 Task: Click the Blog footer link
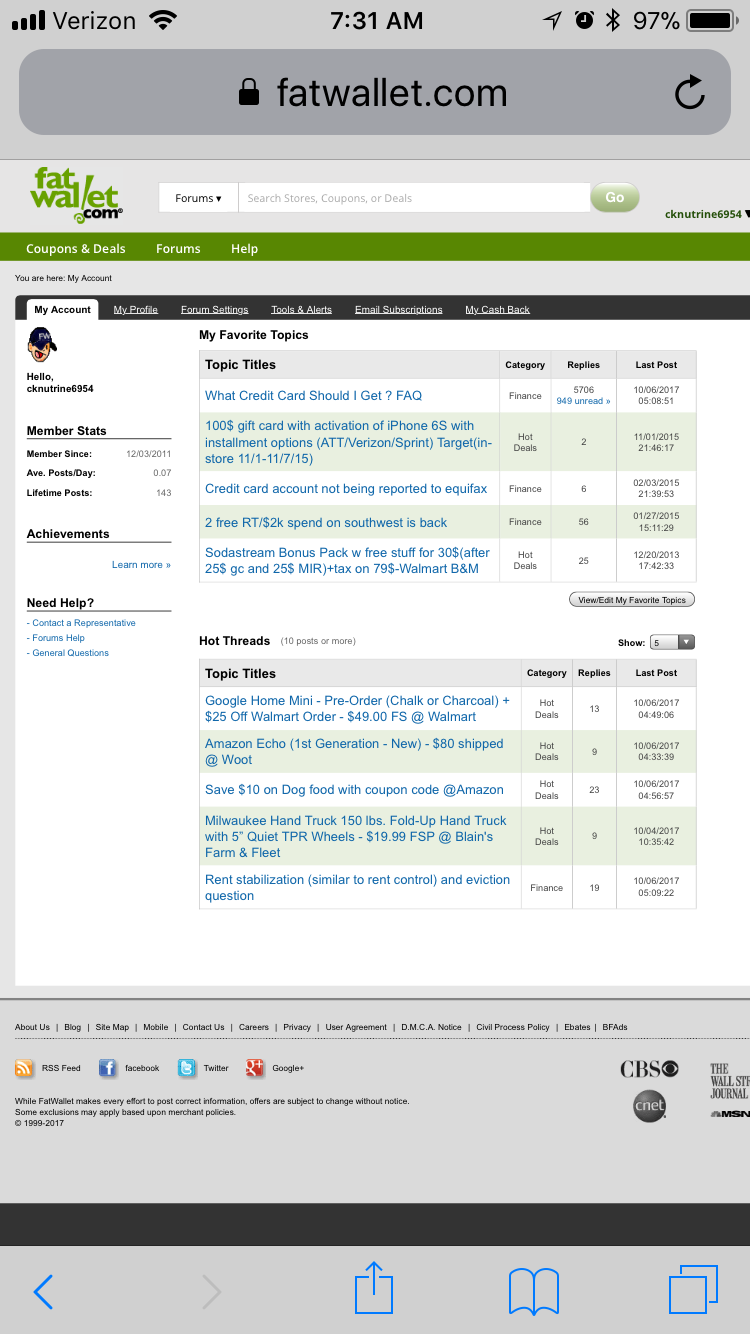point(72,1027)
